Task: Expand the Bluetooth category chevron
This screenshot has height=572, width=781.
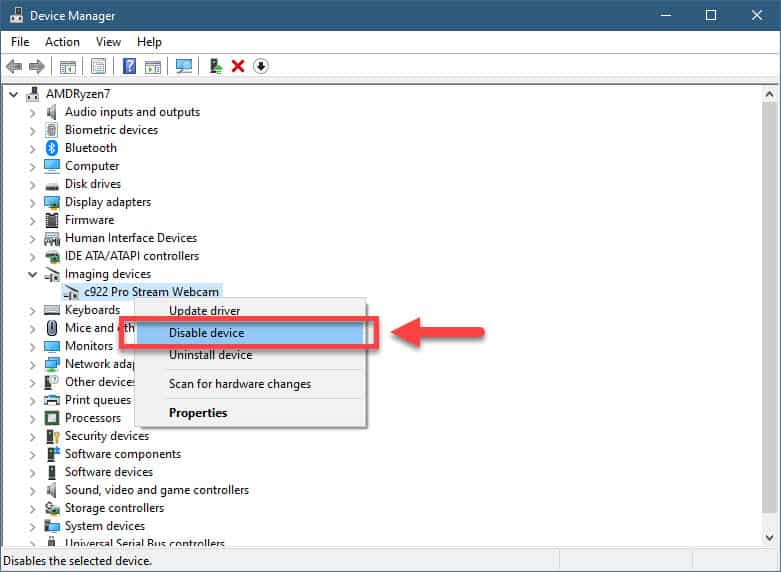Action: (32, 148)
